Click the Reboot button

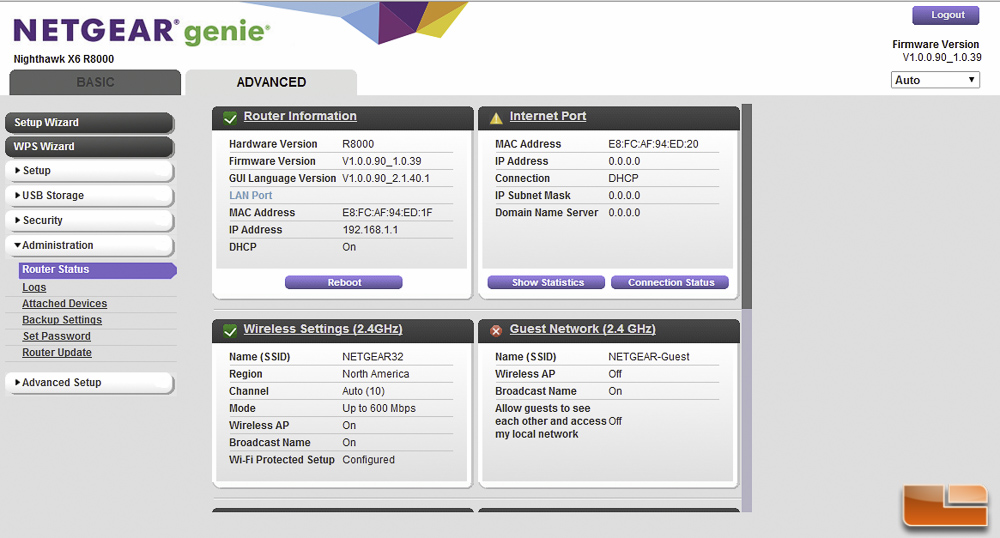point(344,282)
